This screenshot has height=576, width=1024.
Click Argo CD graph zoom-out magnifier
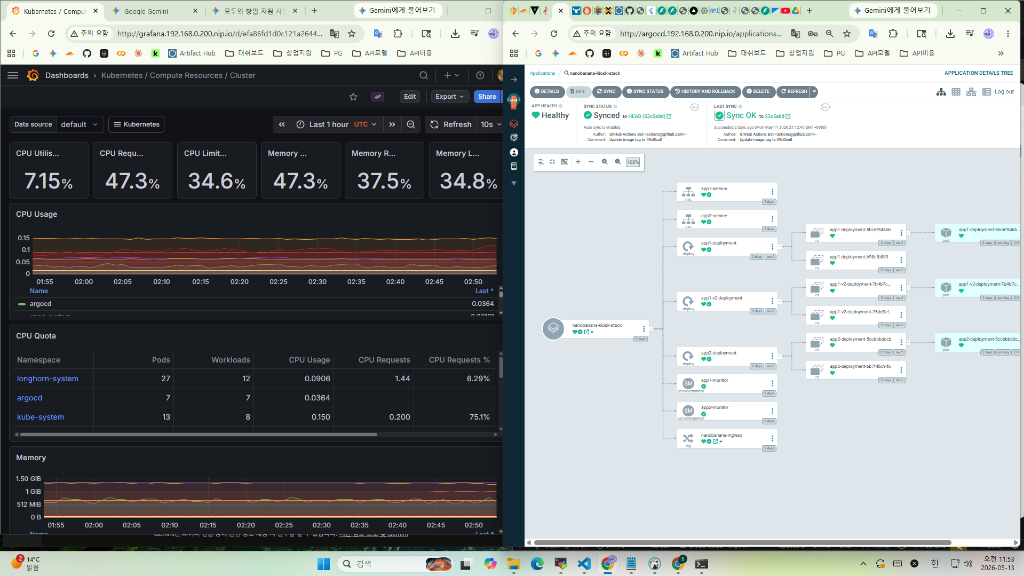(x=618, y=162)
